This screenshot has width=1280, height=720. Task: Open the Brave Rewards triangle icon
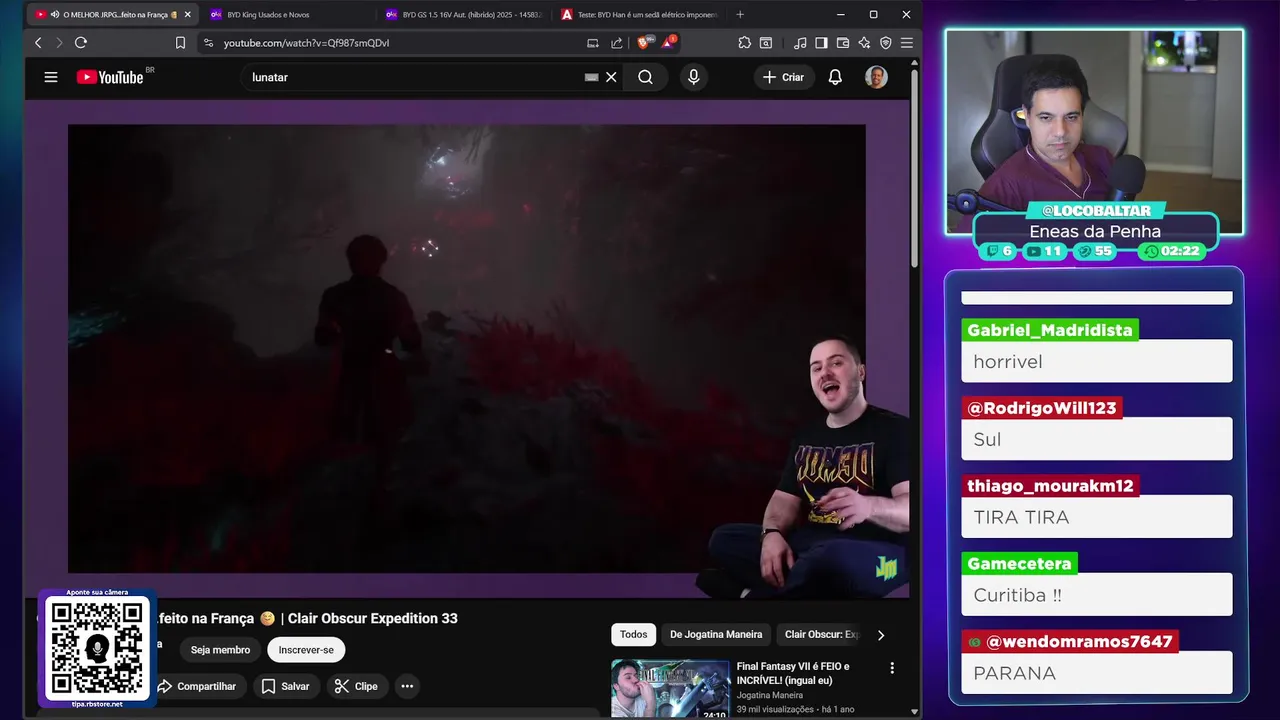pyautogui.click(x=668, y=42)
